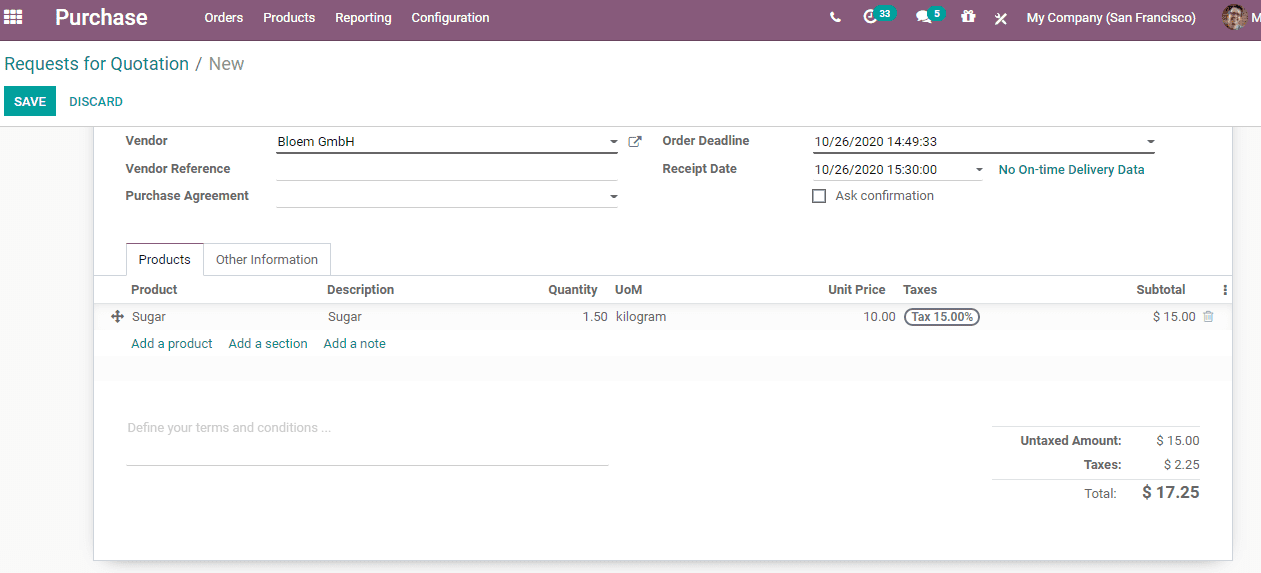This screenshot has height=573, width=1261.
Task: Click Add a note link
Action: pos(354,343)
